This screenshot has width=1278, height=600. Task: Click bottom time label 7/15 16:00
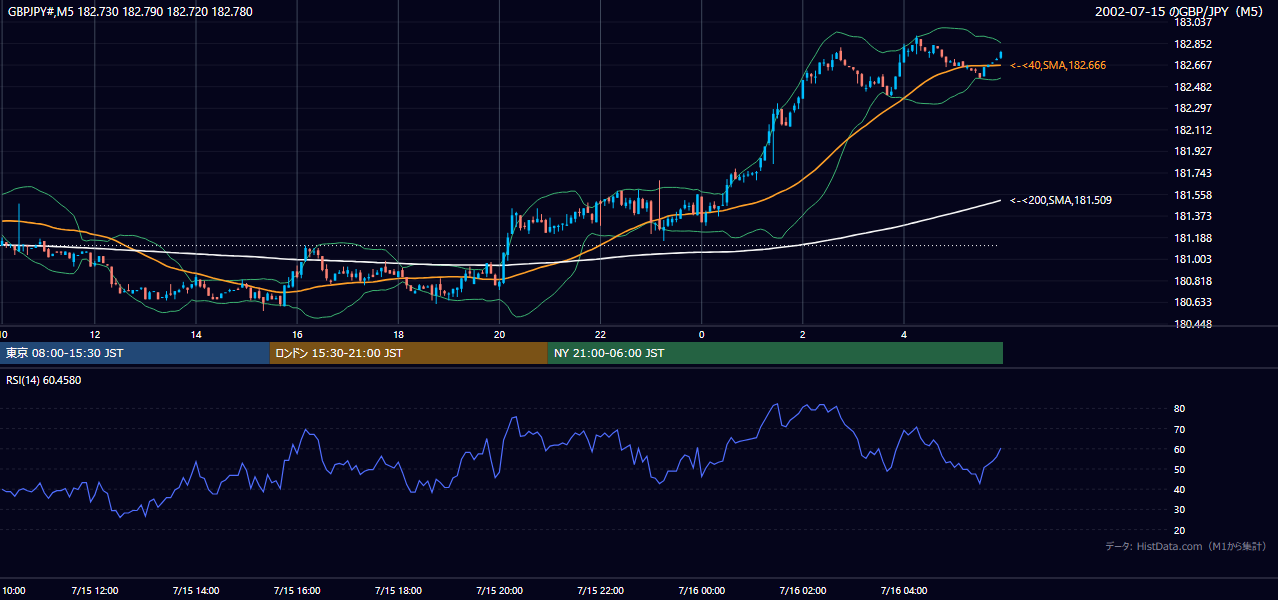295,590
